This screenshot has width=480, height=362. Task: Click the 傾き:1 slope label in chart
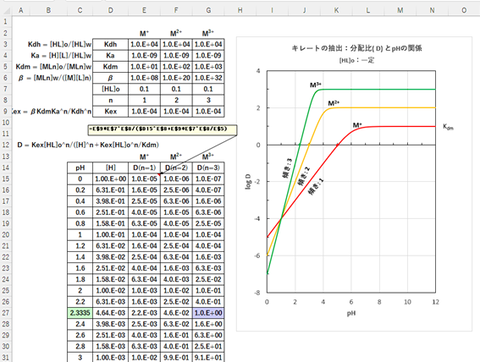pos(316,187)
